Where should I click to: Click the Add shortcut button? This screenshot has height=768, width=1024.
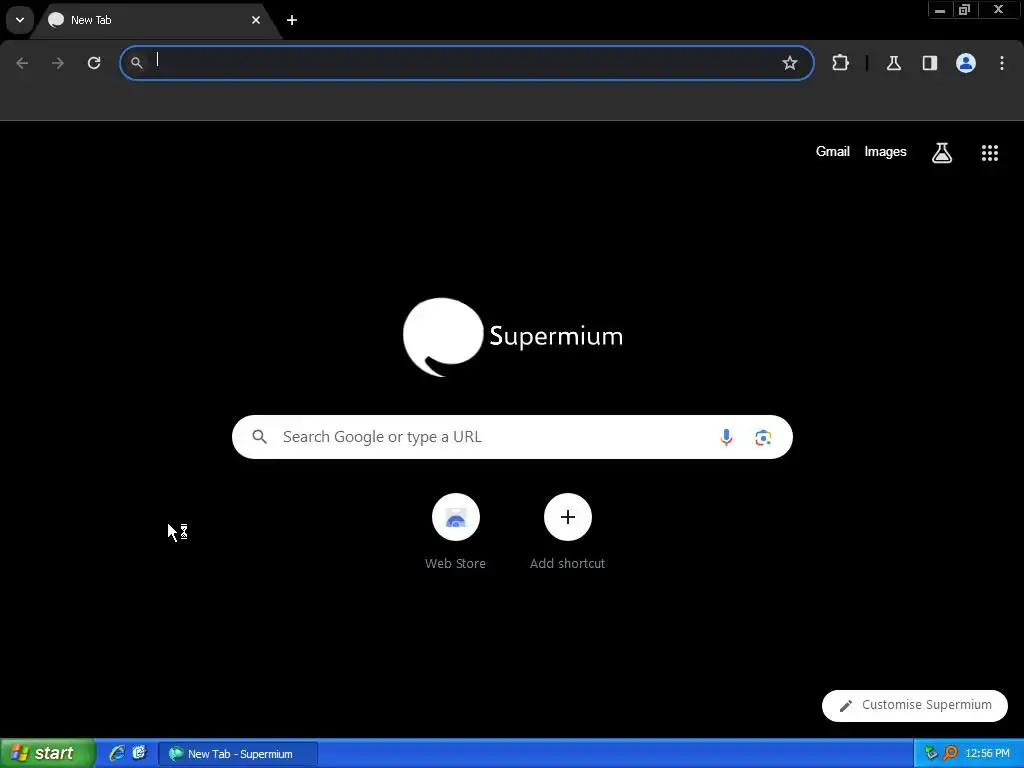pos(568,532)
